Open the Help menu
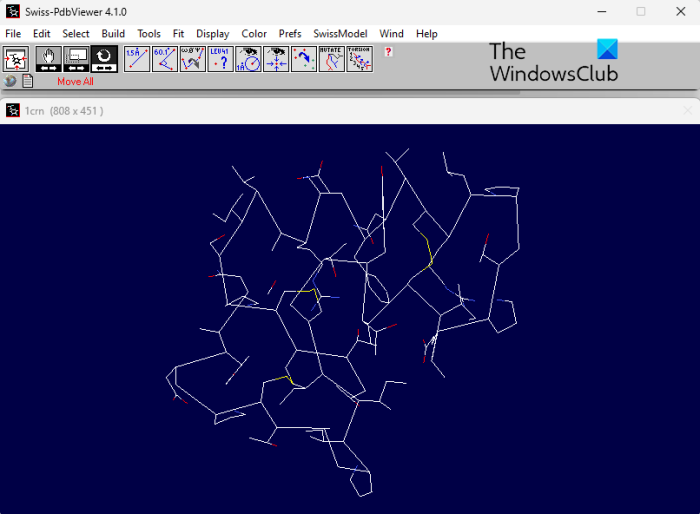Viewport: 700px width, 514px height. pyautogui.click(x=426, y=33)
